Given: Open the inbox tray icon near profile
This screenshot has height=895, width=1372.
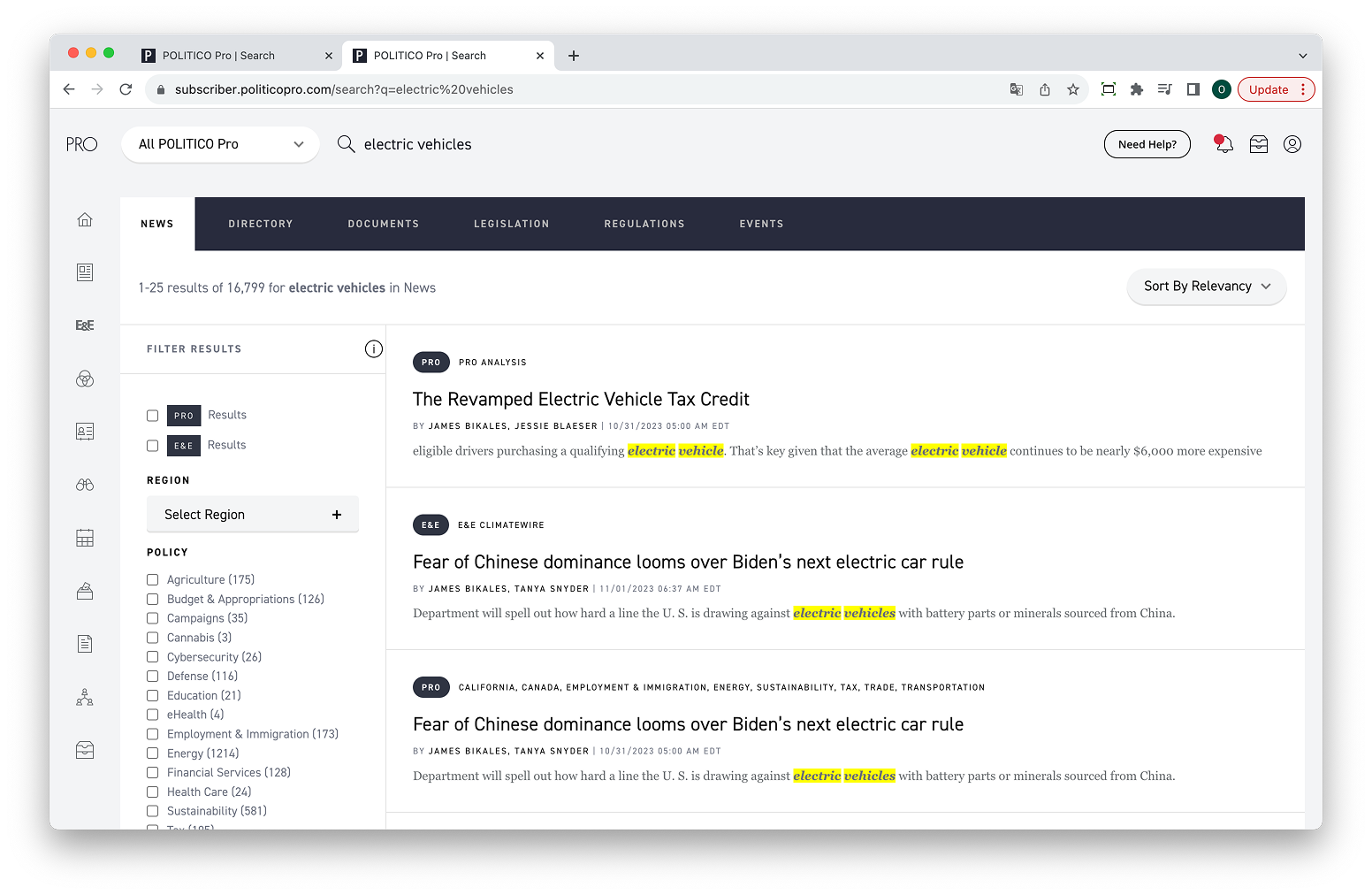Looking at the screenshot, I should click(1258, 144).
